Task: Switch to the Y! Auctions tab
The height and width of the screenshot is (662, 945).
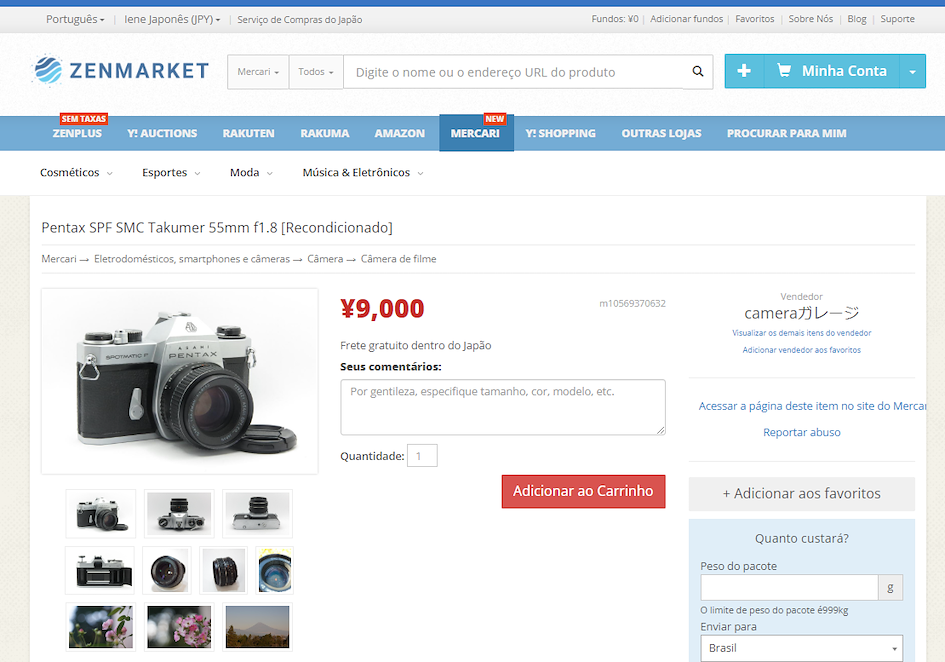Action: click(162, 133)
